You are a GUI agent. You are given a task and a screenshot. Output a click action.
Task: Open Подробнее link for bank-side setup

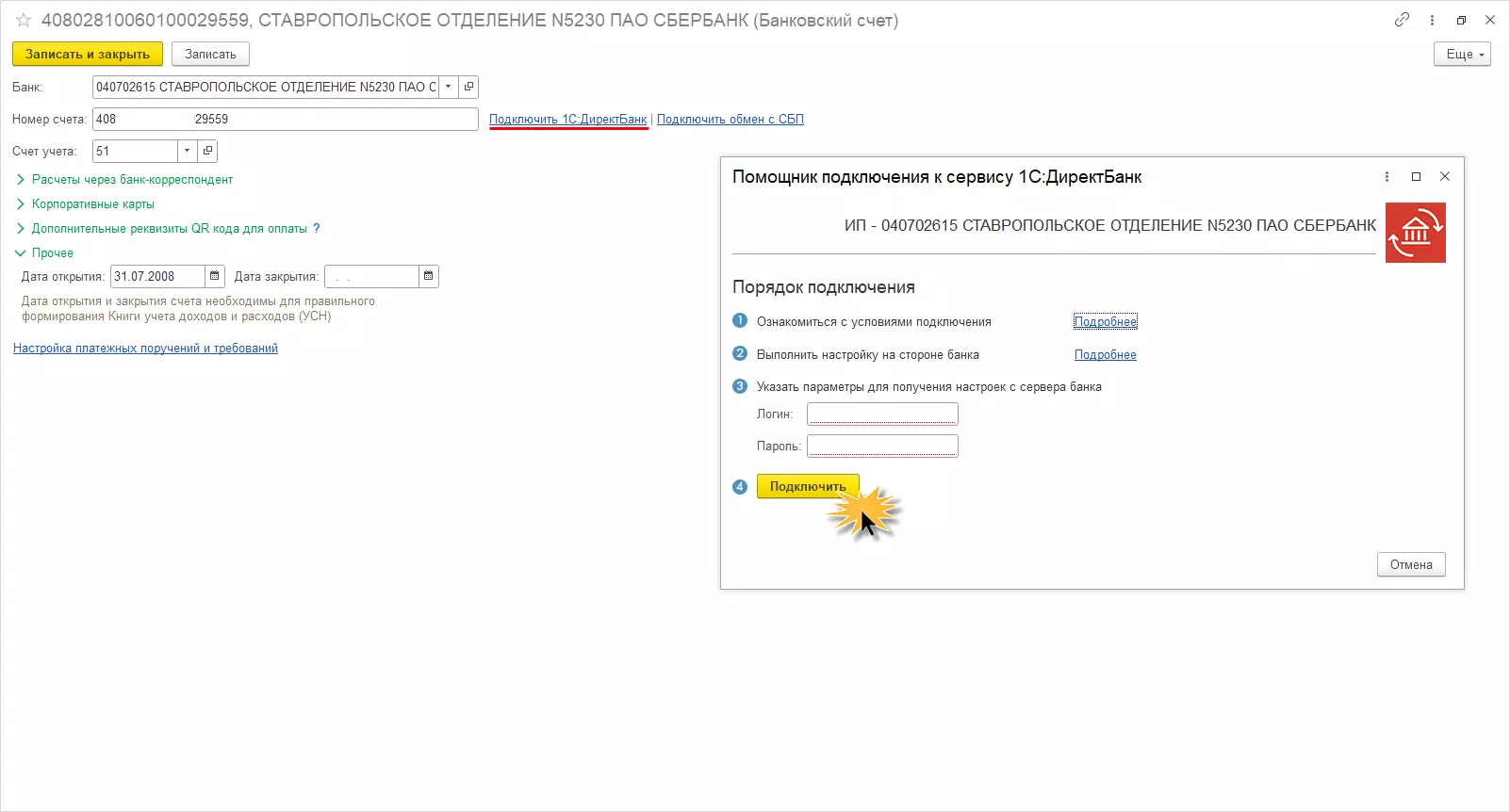pos(1106,355)
